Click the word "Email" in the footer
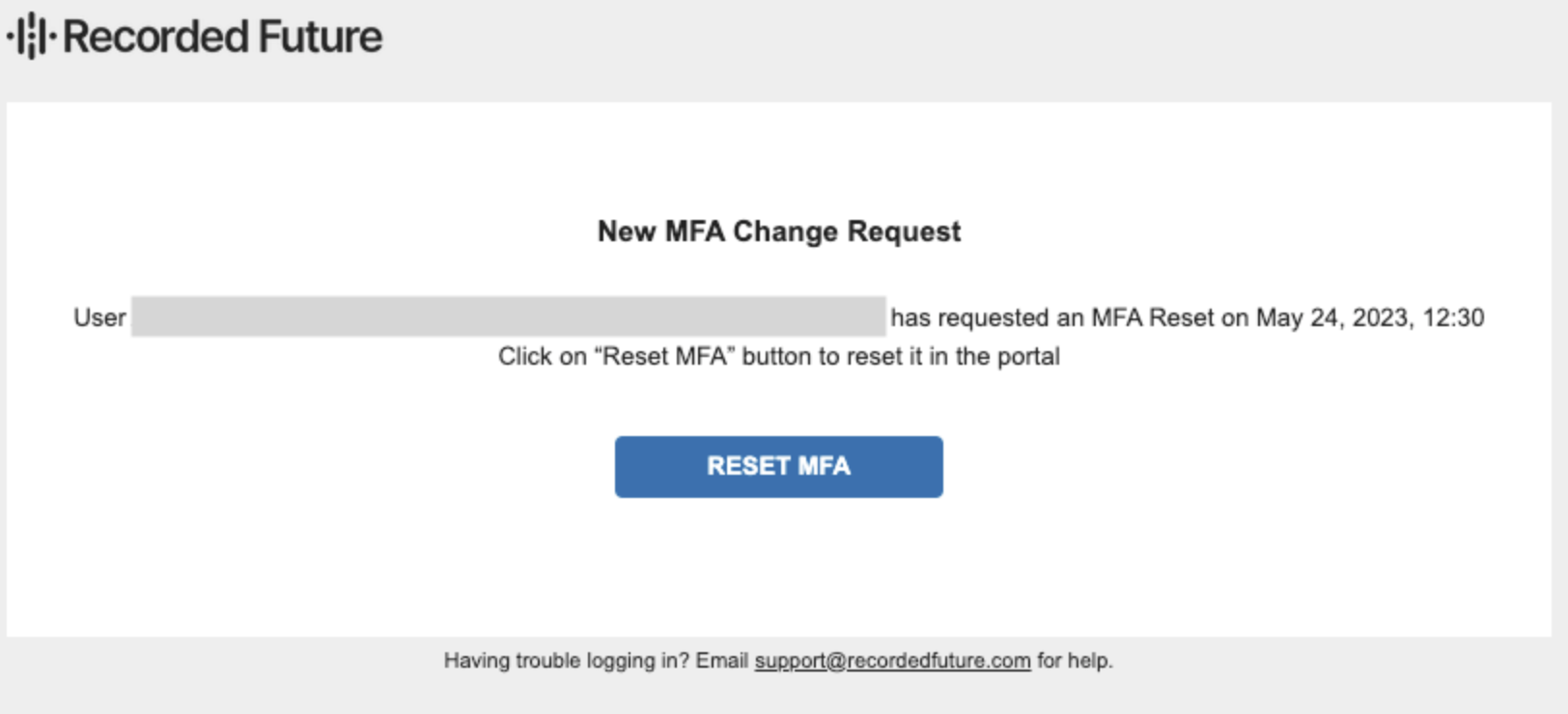 coord(721,661)
